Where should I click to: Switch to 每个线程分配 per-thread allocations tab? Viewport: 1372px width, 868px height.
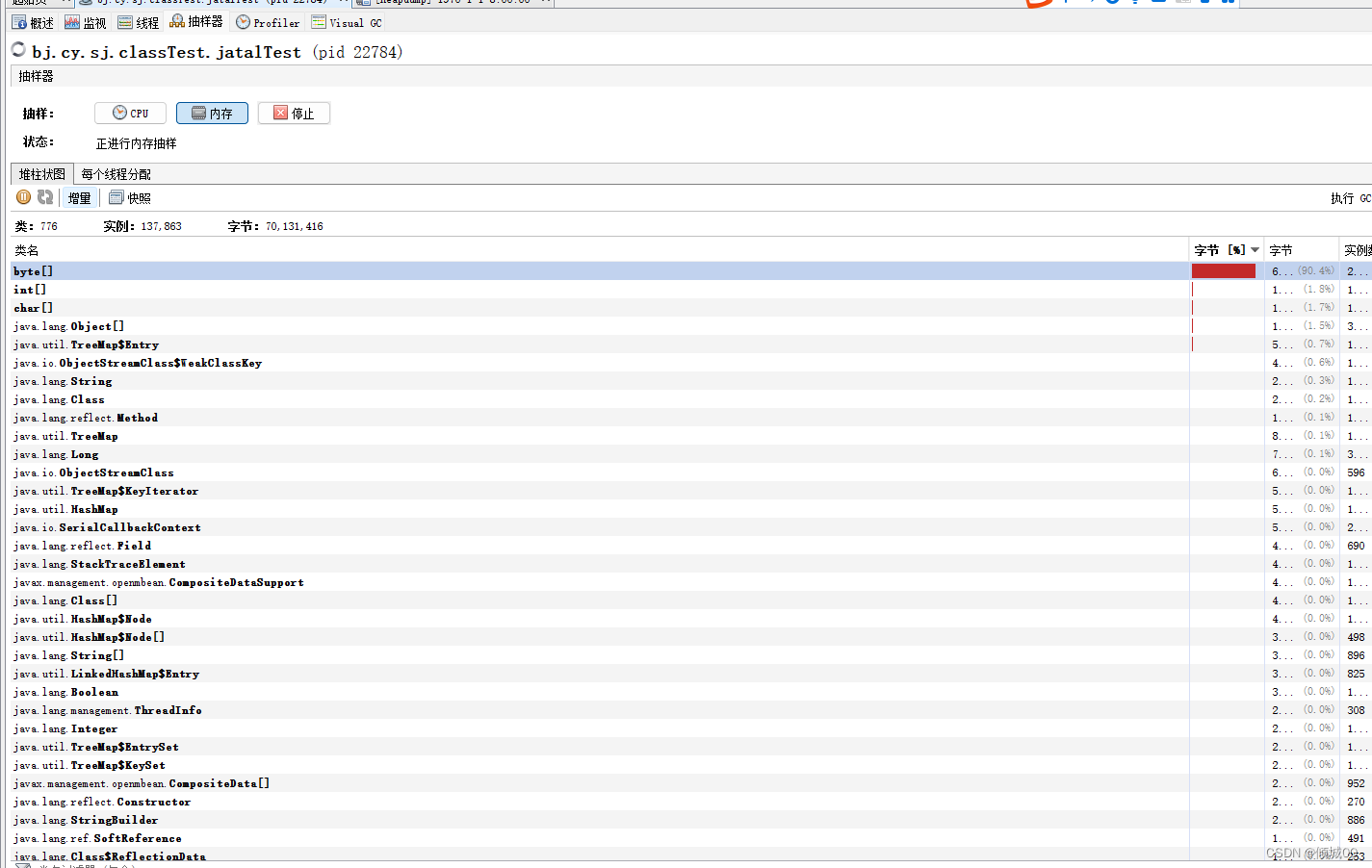[116, 174]
